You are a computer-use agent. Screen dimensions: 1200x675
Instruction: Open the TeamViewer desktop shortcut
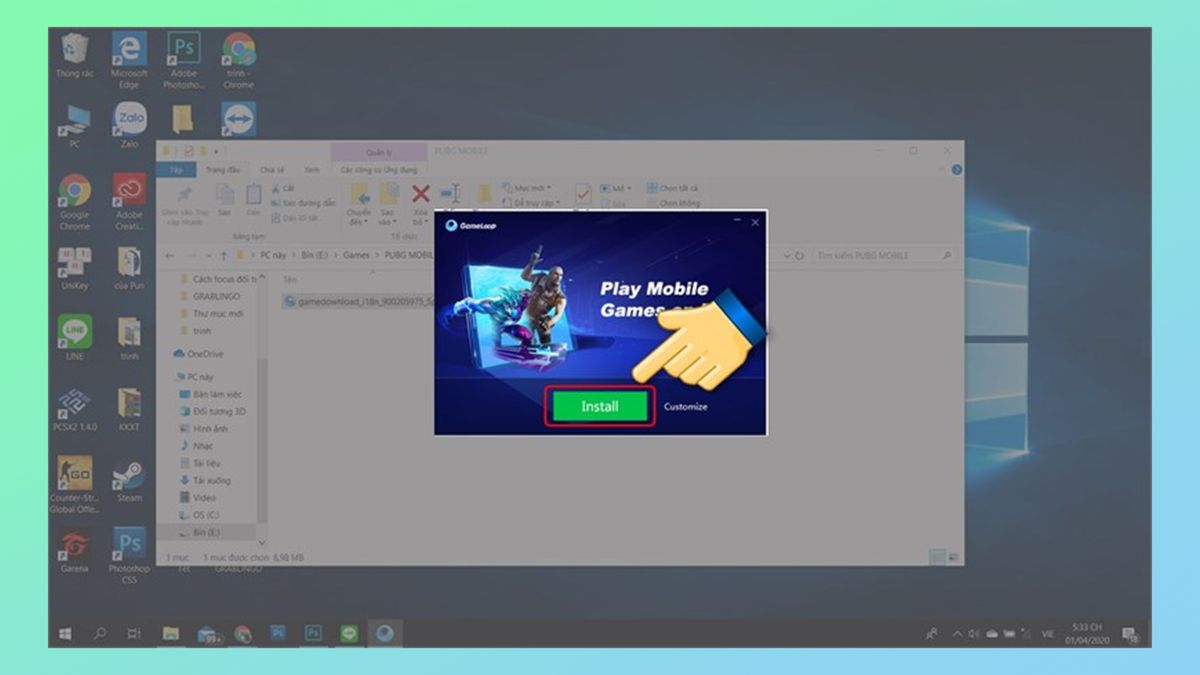238,119
